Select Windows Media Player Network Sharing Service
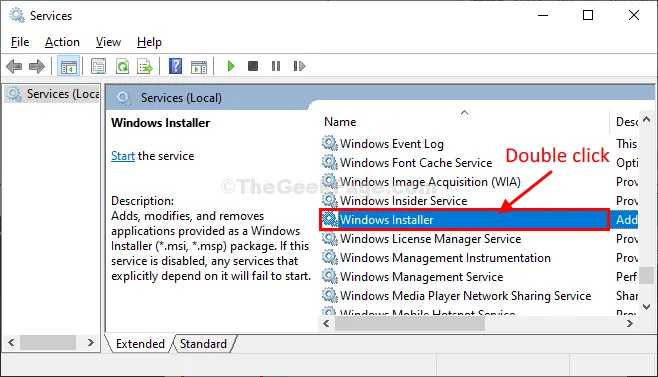The height and width of the screenshot is (377, 658). pos(465,296)
